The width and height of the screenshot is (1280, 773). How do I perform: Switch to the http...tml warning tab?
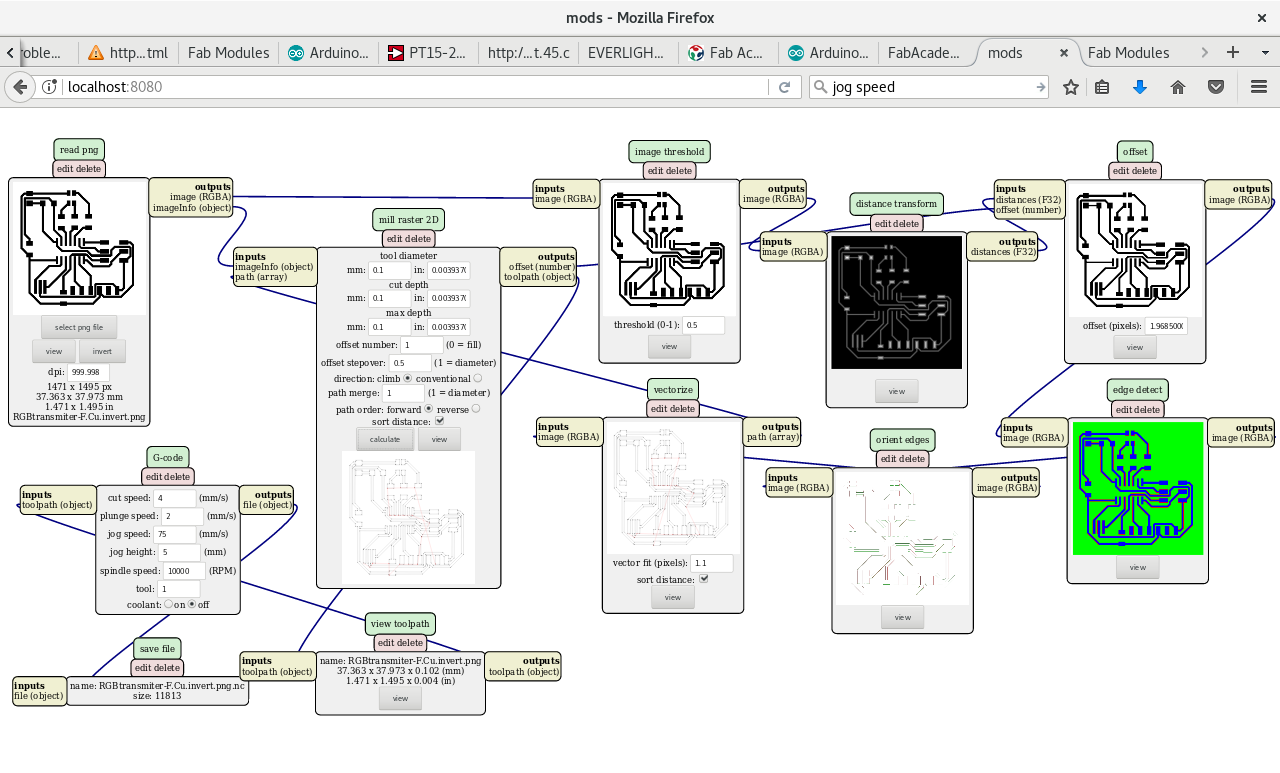(127, 53)
